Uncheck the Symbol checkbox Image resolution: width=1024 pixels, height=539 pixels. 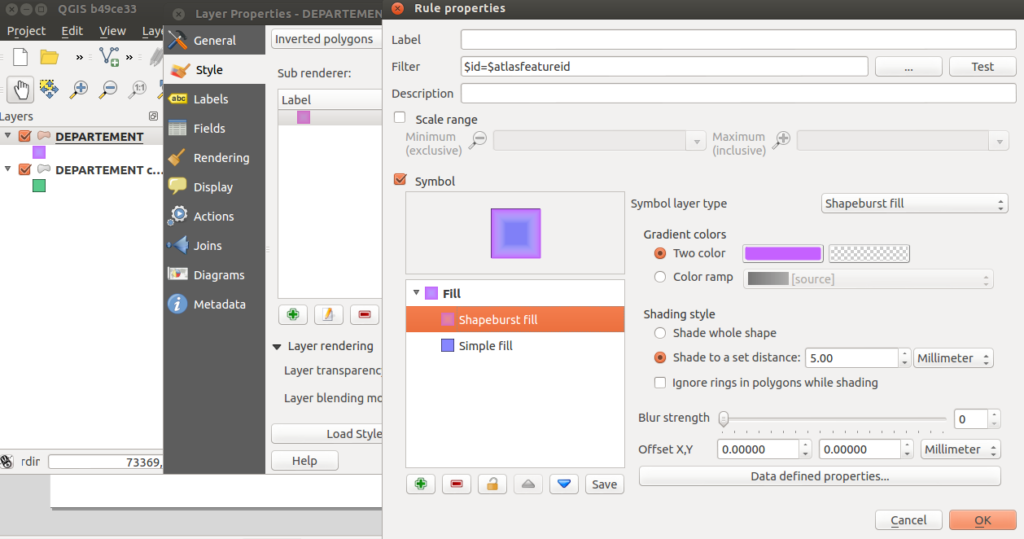click(400, 180)
